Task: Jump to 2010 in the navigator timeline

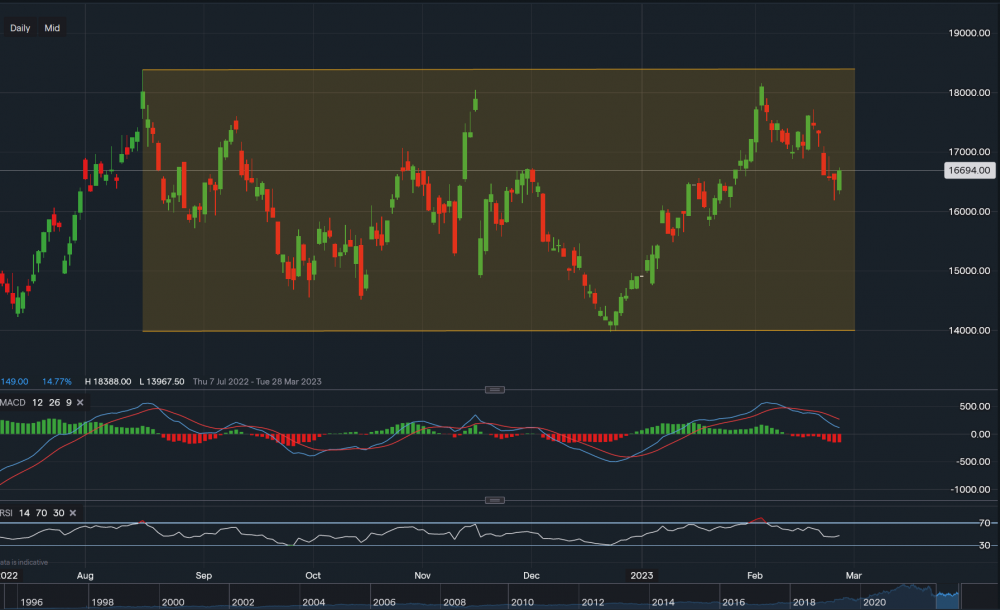Action: [520, 603]
